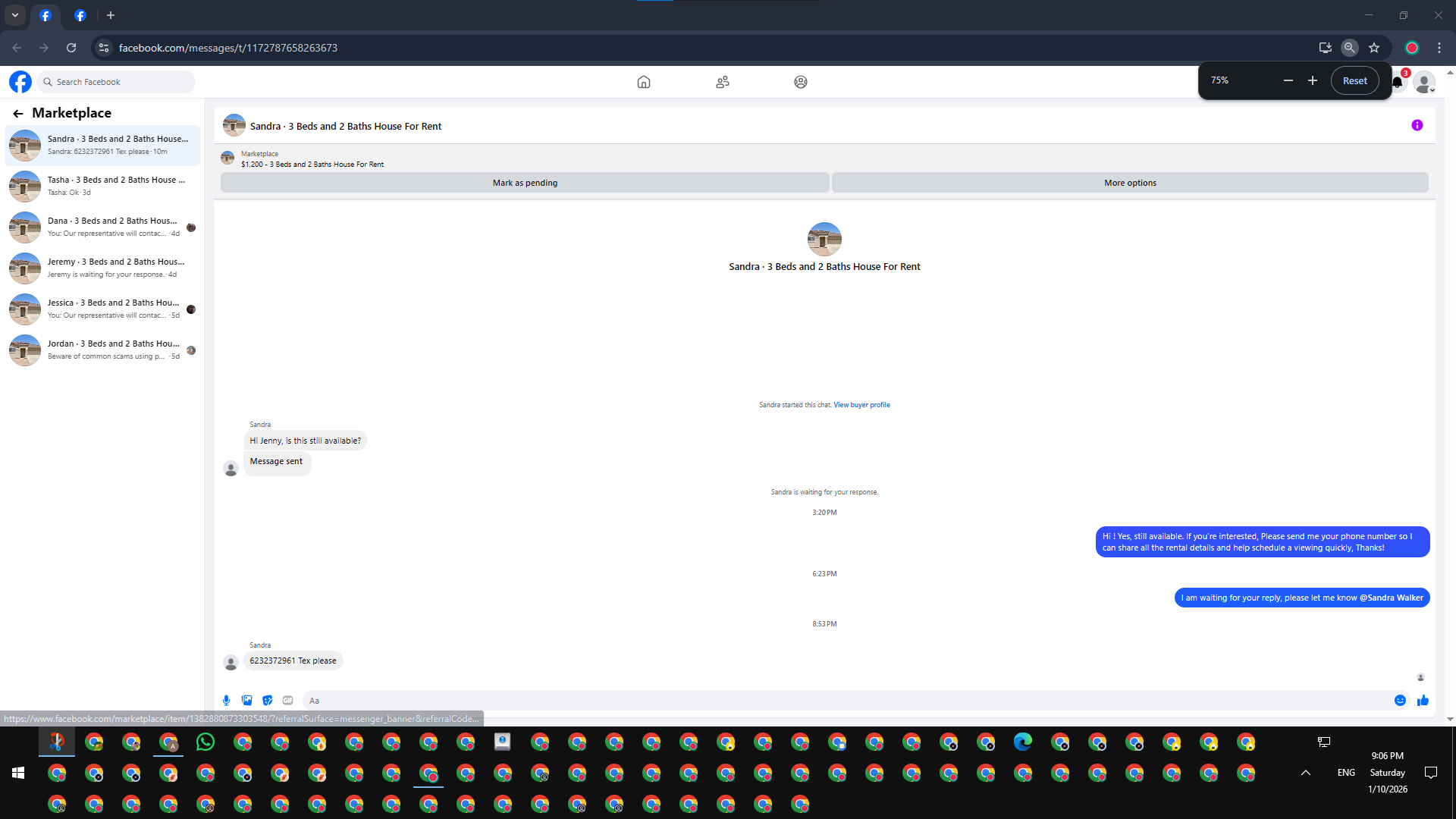Open the purple conversation information icon

coord(1417,126)
